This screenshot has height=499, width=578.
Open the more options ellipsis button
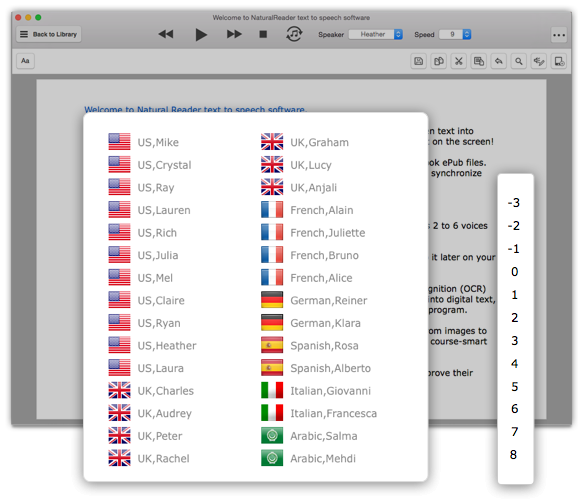click(559, 35)
